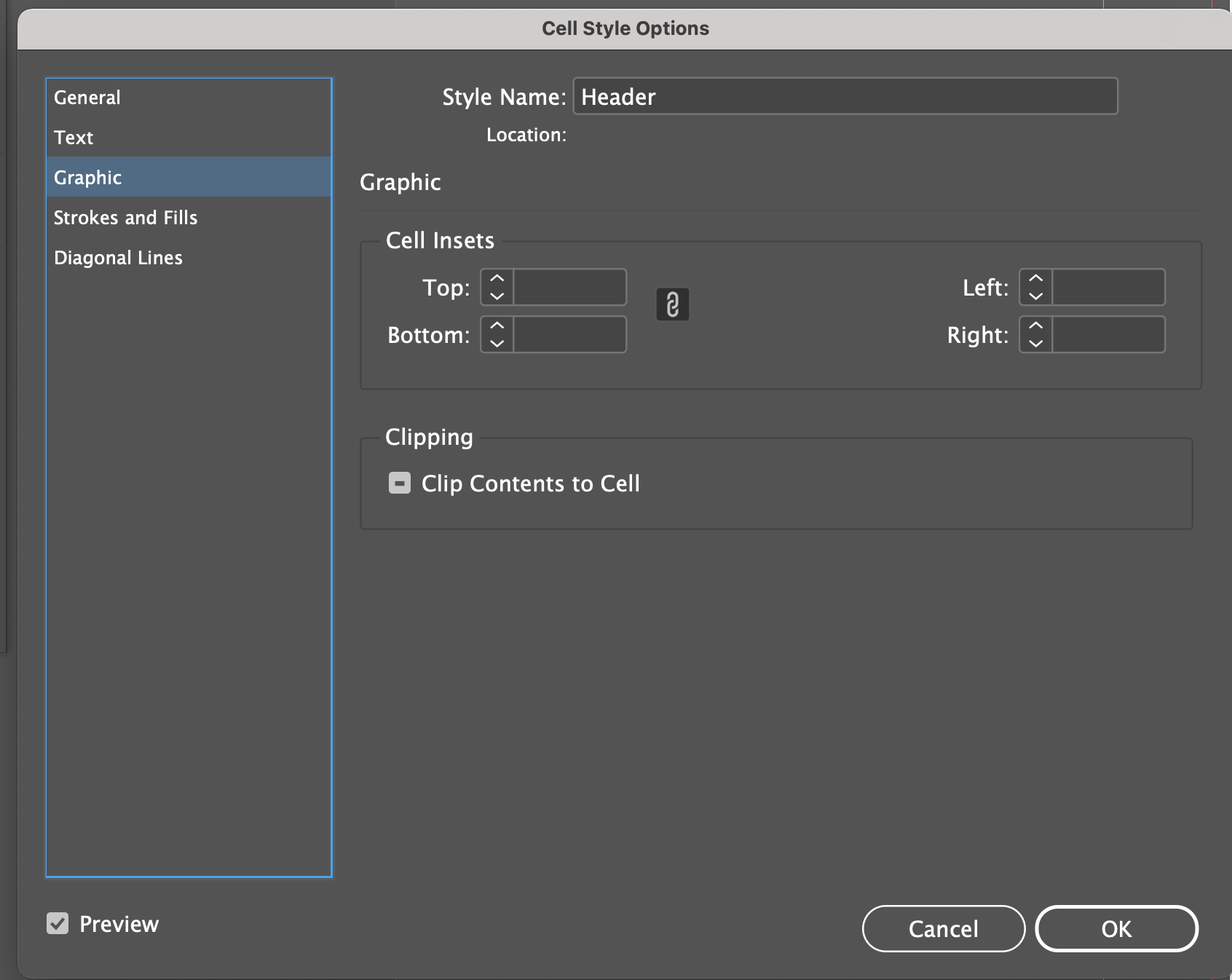The image size is (1232, 980).
Task: Select the Graphic category
Action: pyautogui.click(x=189, y=177)
